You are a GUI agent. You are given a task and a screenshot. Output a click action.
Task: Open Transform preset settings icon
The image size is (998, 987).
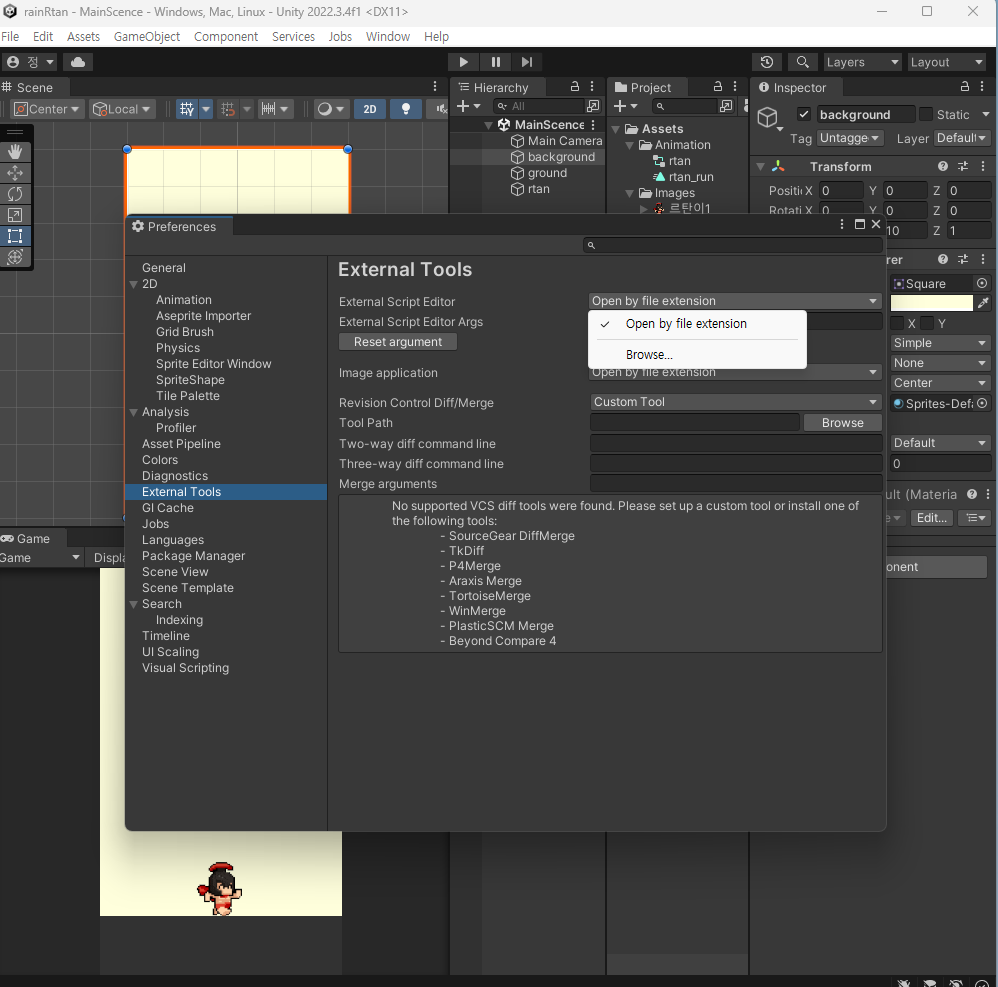click(963, 166)
